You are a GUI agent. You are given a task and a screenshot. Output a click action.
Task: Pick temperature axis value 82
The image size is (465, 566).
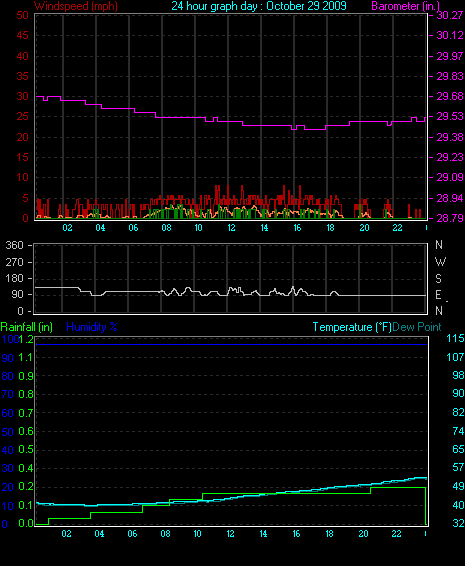coord(458,412)
